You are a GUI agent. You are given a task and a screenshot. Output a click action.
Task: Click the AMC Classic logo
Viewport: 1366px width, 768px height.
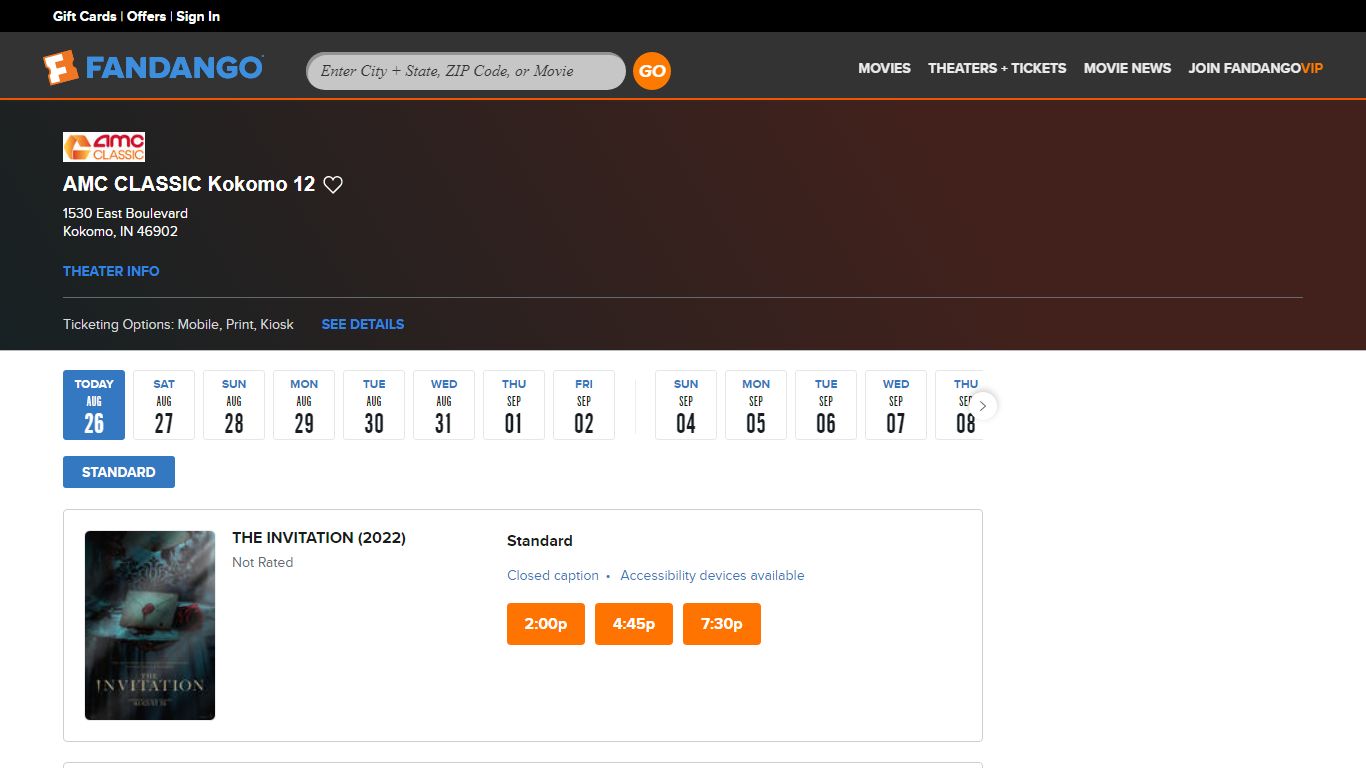(104, 147)
